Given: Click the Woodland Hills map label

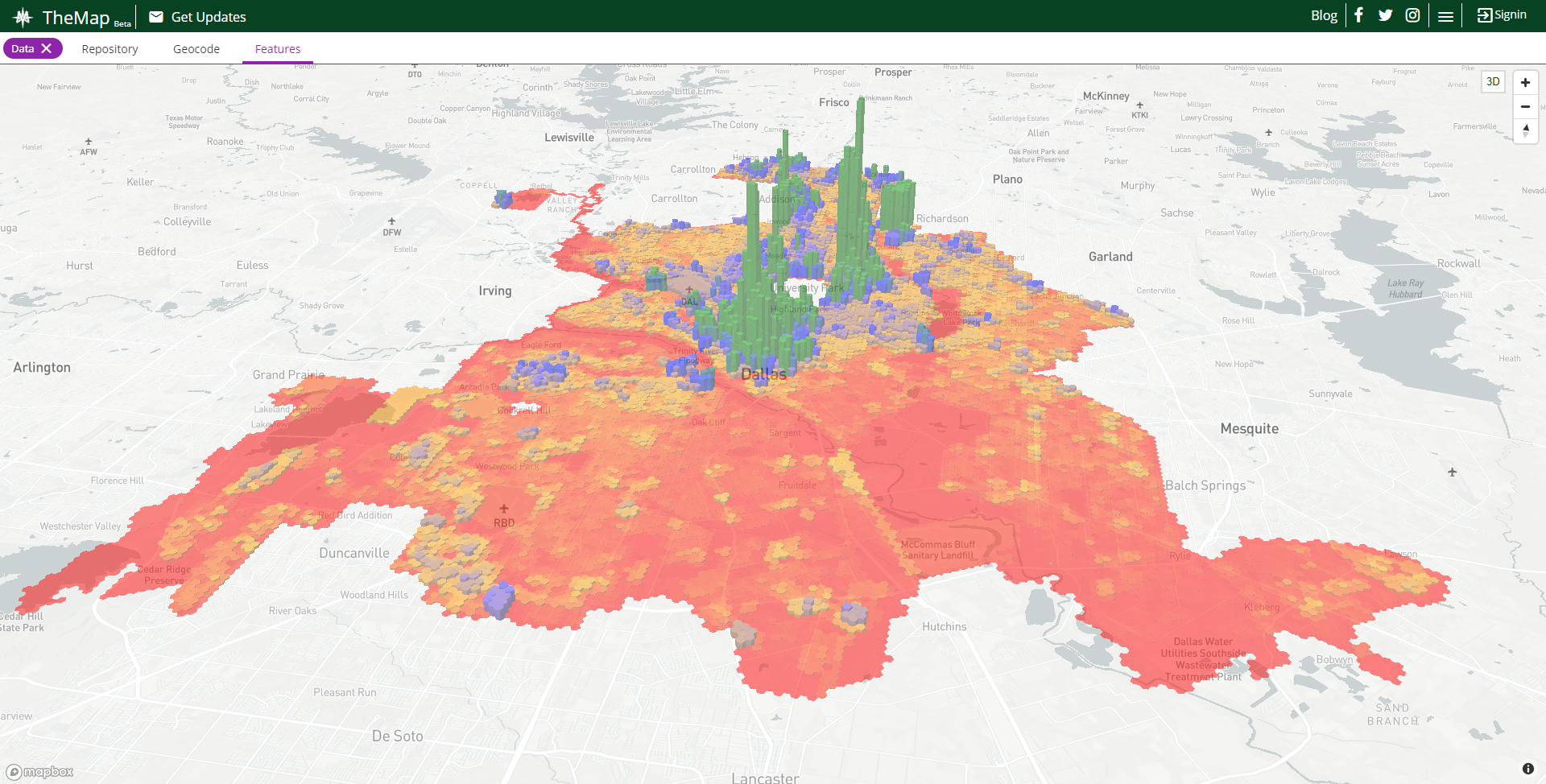Looking at the screenshot, I should pos(374,596).
